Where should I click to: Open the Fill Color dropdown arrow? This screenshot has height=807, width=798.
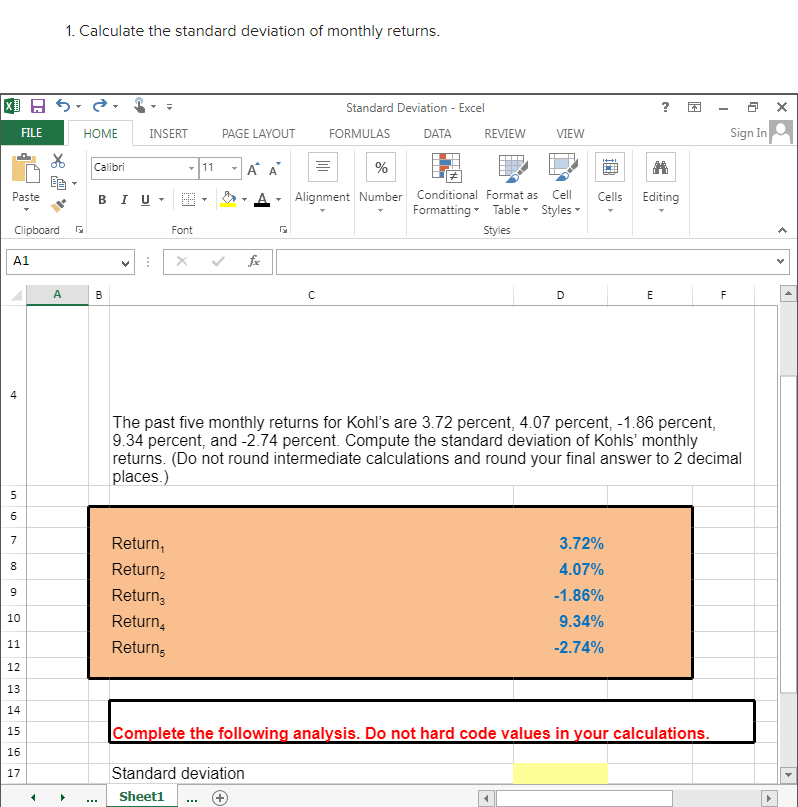pyautogui.click(x=244, y=200)
